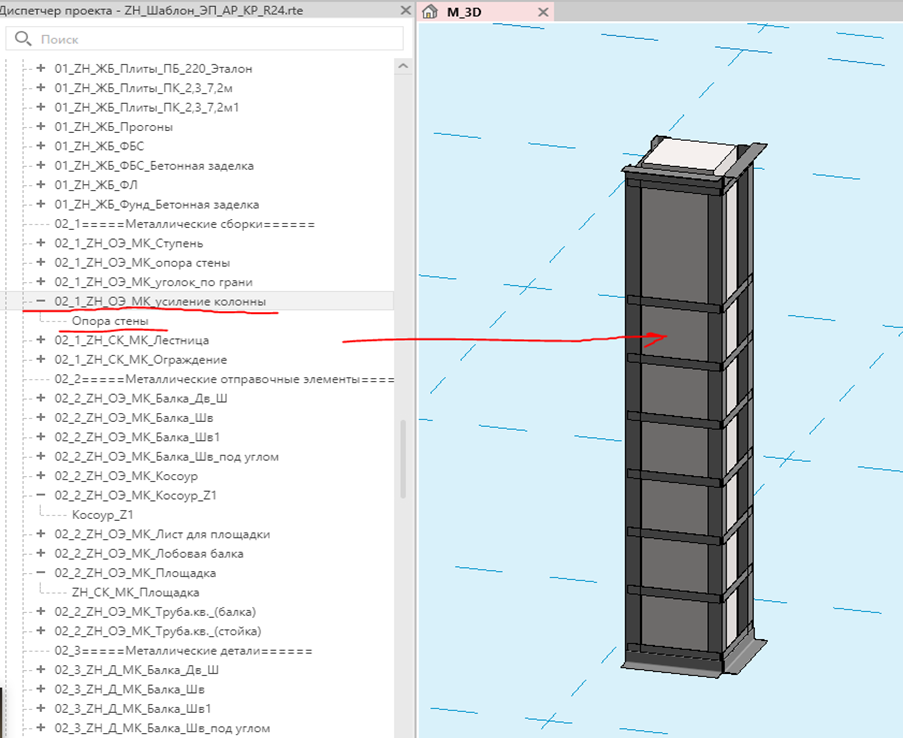The image size is (903, 738).
Task: Expand 01_ZH_ЖБ_Фунд_Бетонная заделка node
Action: click(x=41, y=204)
